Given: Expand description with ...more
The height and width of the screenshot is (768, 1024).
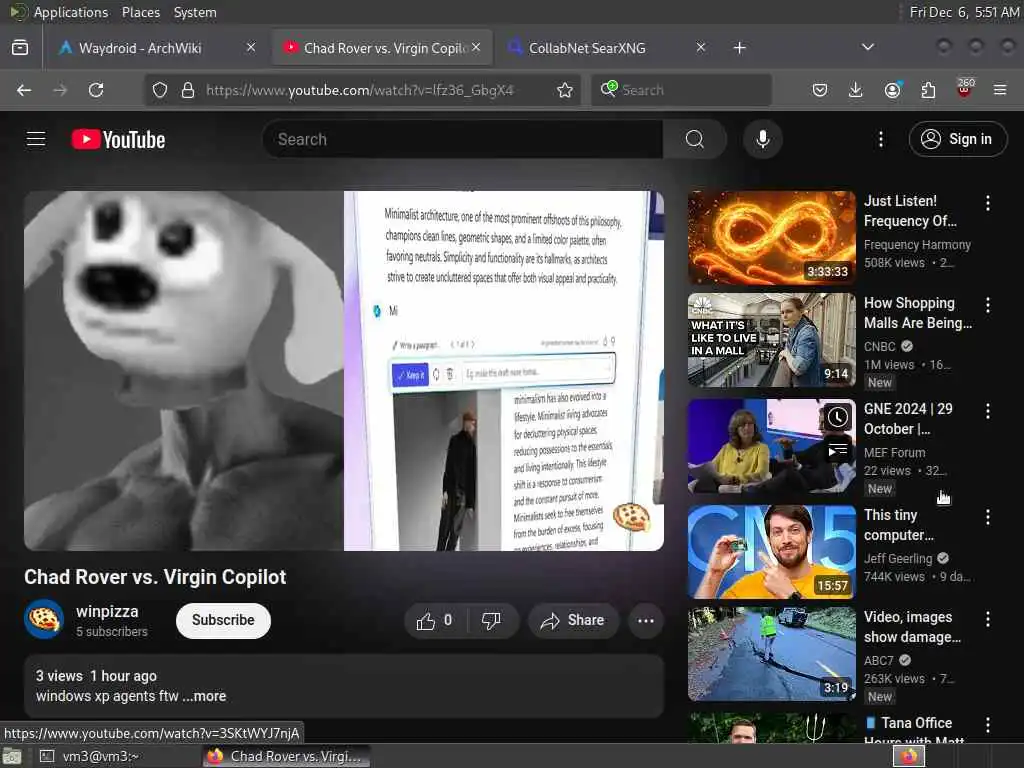Looking at the screenshot, I should coord(204,696).
